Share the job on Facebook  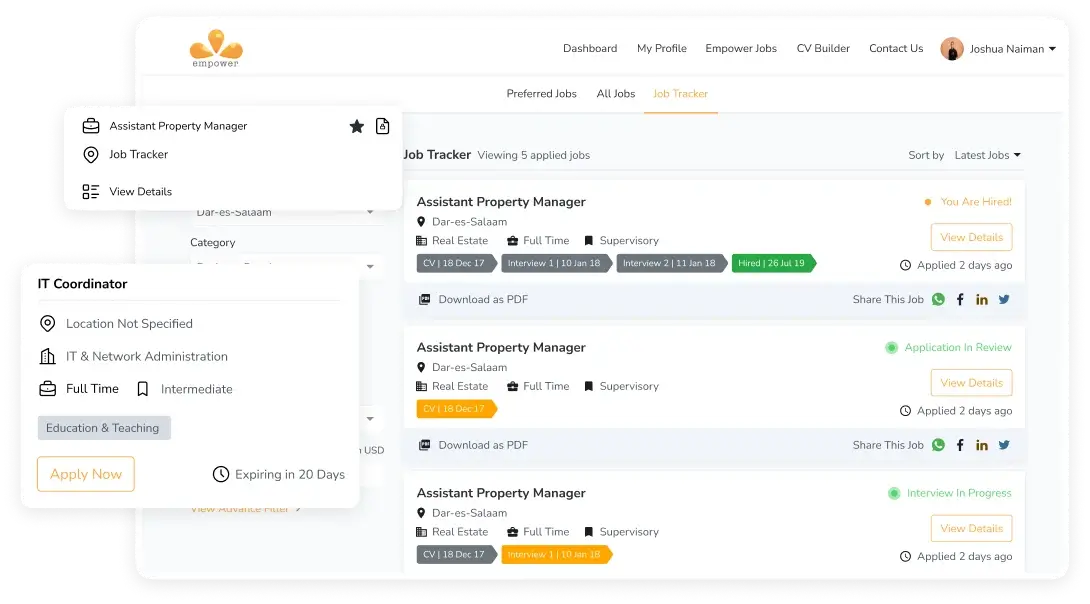(x=959, y=299)
